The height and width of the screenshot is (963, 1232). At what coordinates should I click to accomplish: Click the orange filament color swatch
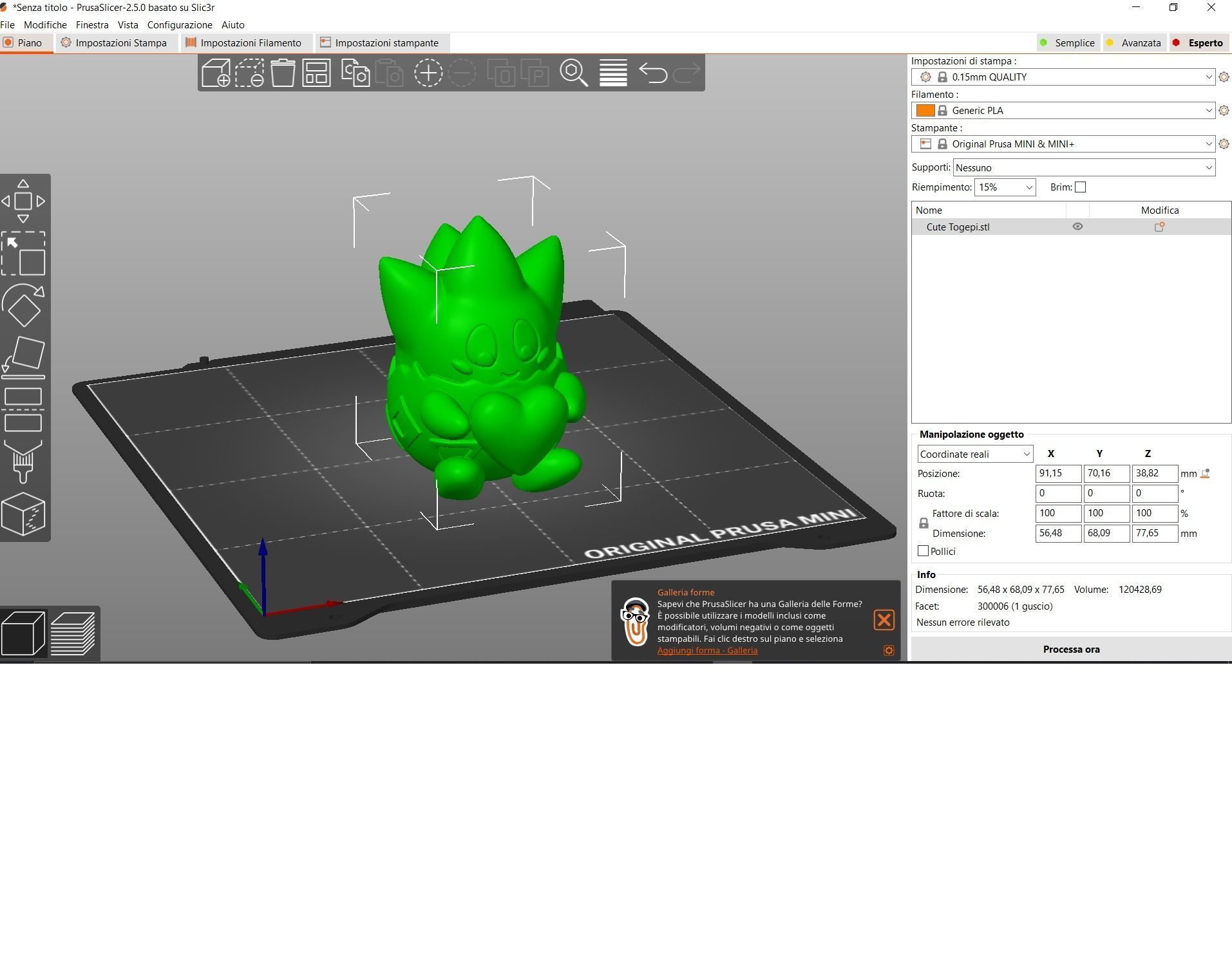(925, 111)
